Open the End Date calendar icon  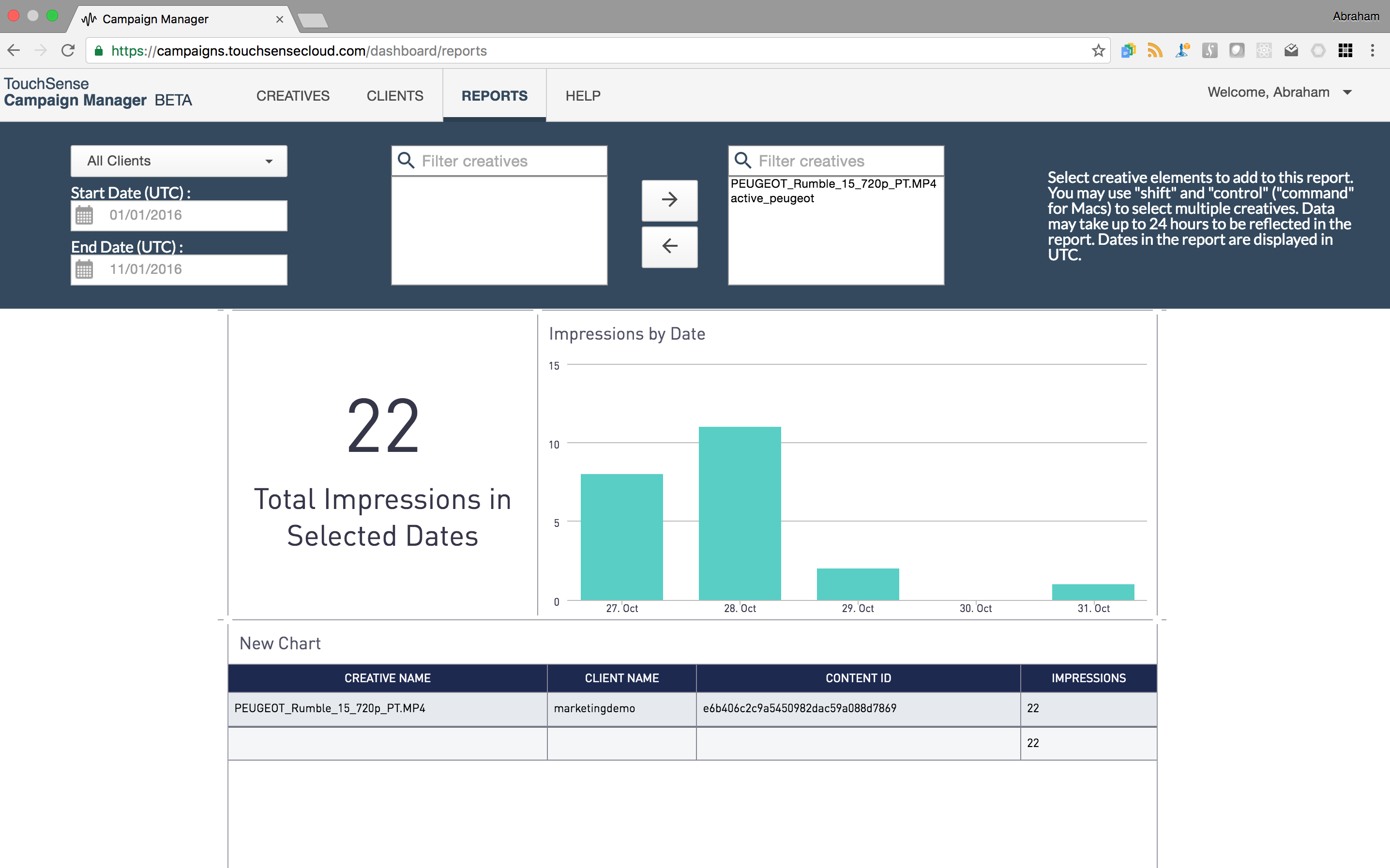point(84,269)
